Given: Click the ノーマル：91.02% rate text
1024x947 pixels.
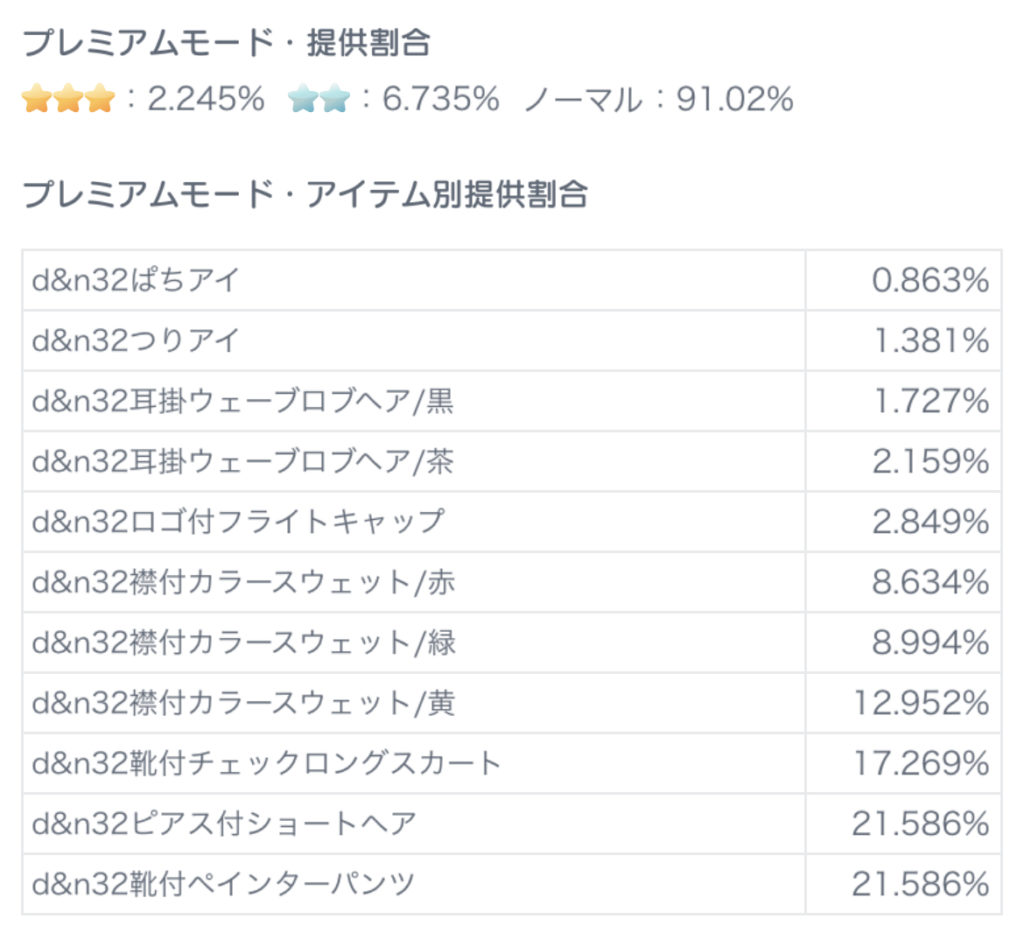Looking at the screenshot, I should point(658,99).
